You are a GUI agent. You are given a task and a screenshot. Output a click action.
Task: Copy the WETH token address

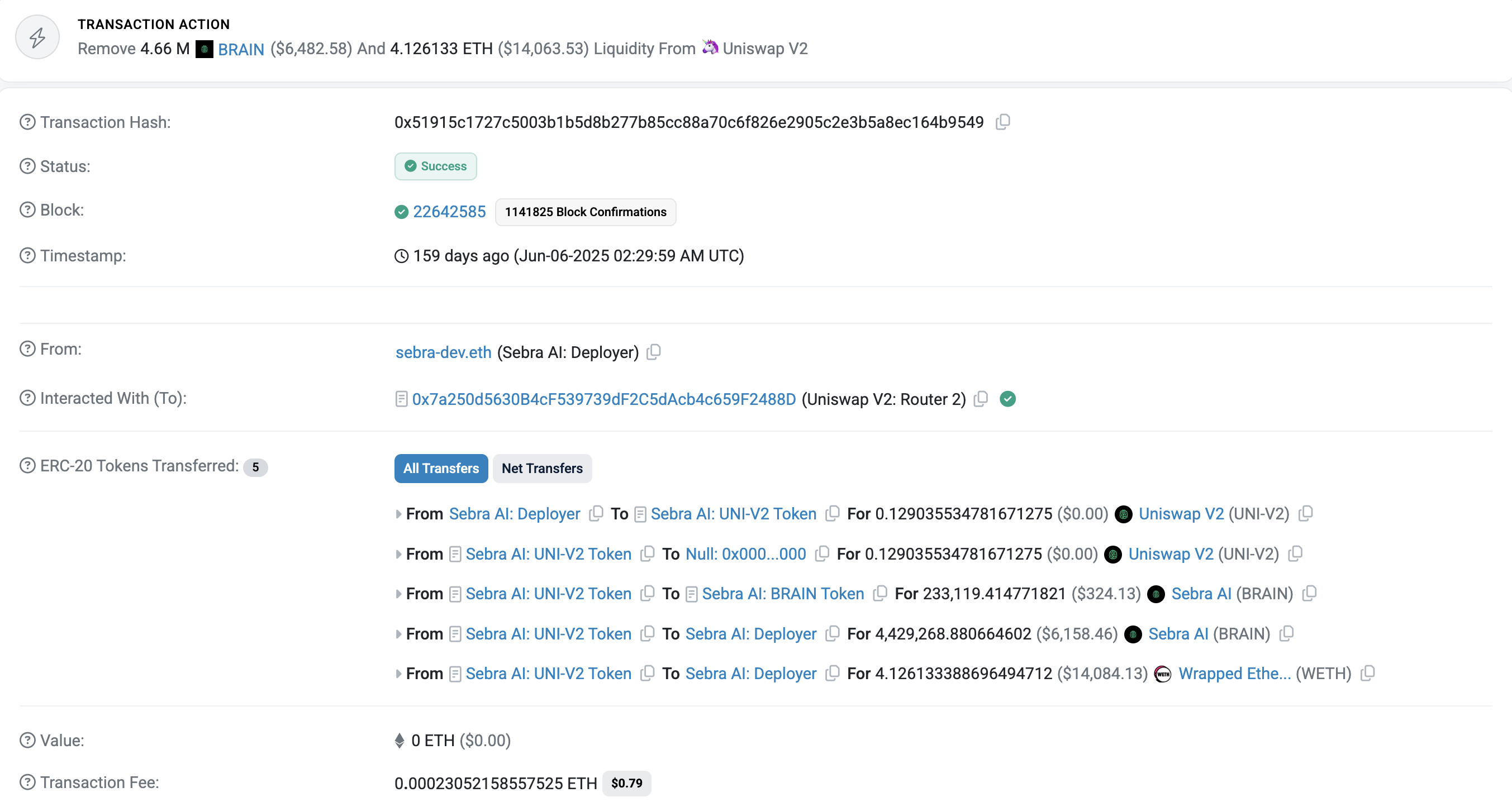pyautogui.click(x=1367, y=674)
